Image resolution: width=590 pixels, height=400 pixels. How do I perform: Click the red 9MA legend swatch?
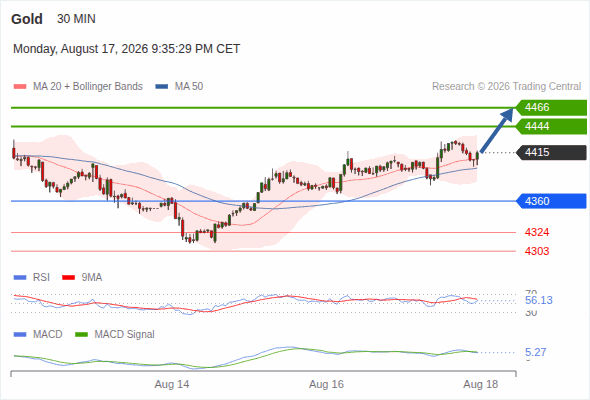[68, 278]
